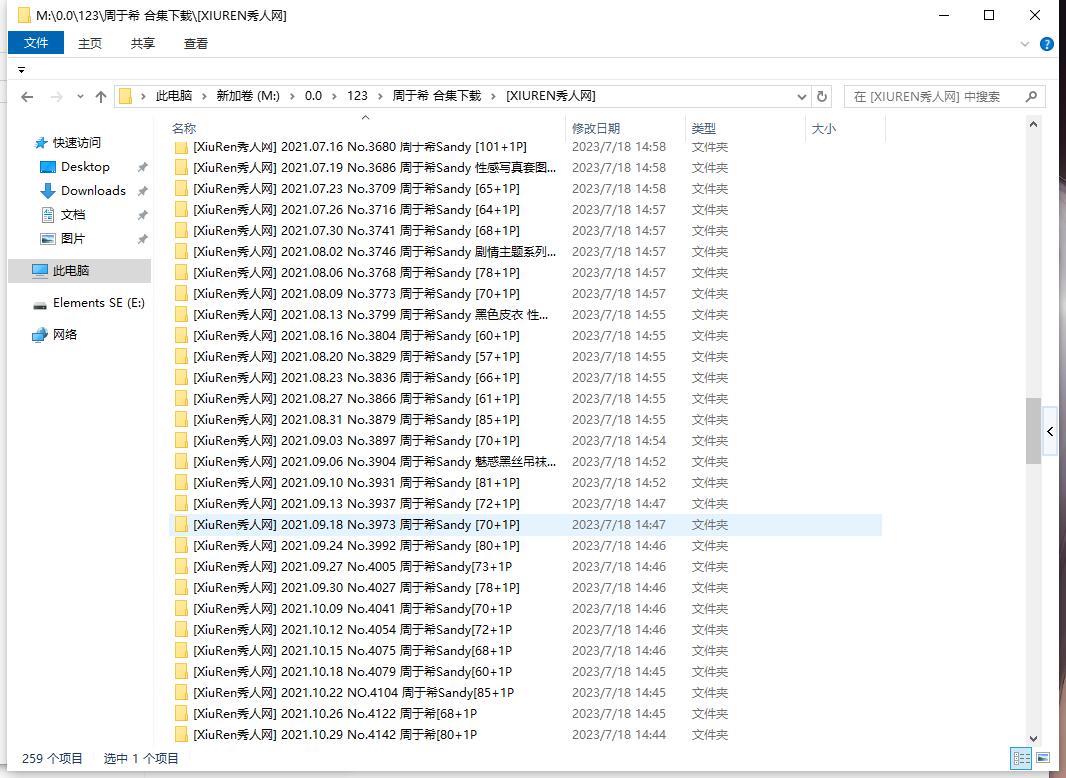Expand chevron after 新加卷 (M:) breadcrumb
This screenshot has height=778, width=1066.
pos(292,97)
